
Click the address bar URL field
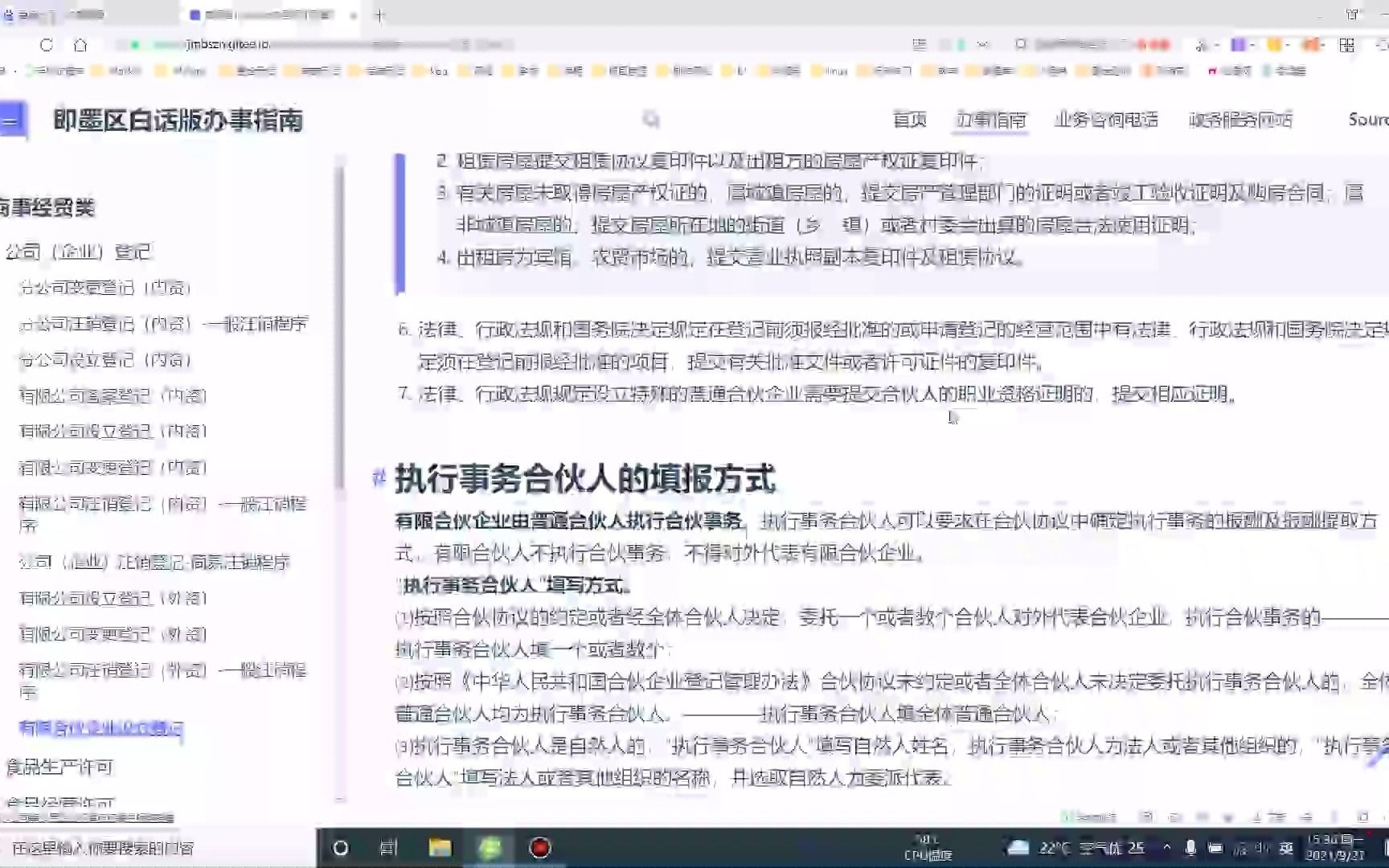[514, 45]
